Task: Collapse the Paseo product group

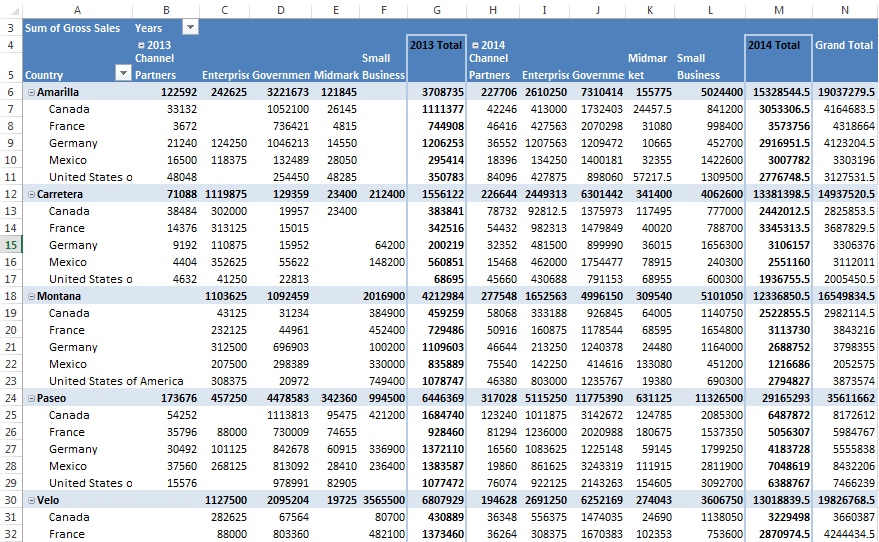Action: tap(31, 399)
